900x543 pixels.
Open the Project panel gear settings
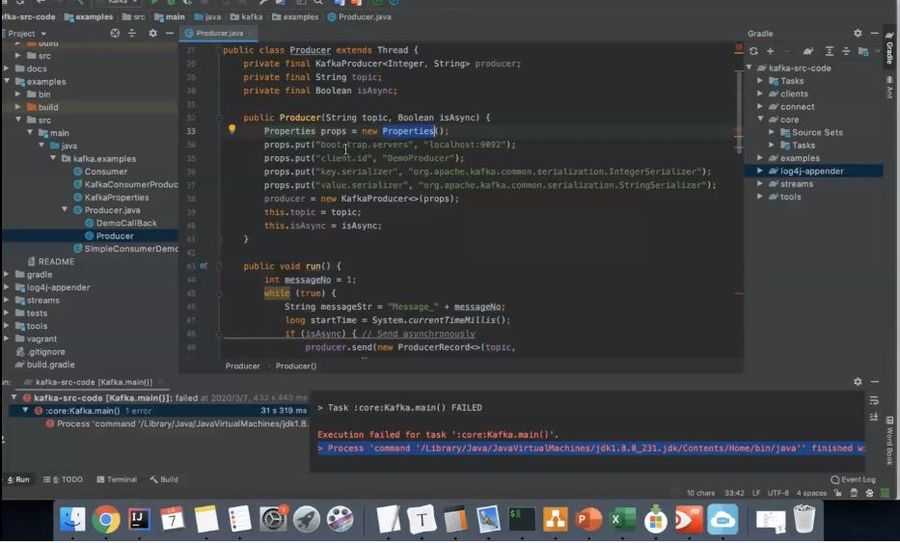tap(153, 33)
